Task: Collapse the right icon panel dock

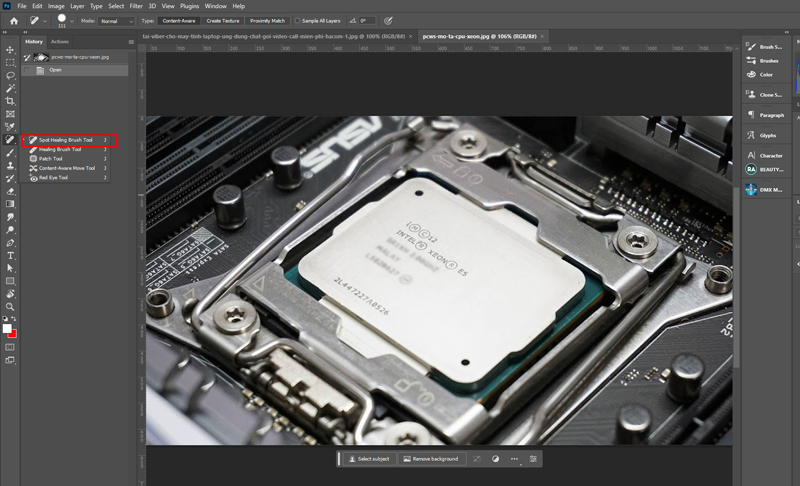Action: (x=786, y=32)
